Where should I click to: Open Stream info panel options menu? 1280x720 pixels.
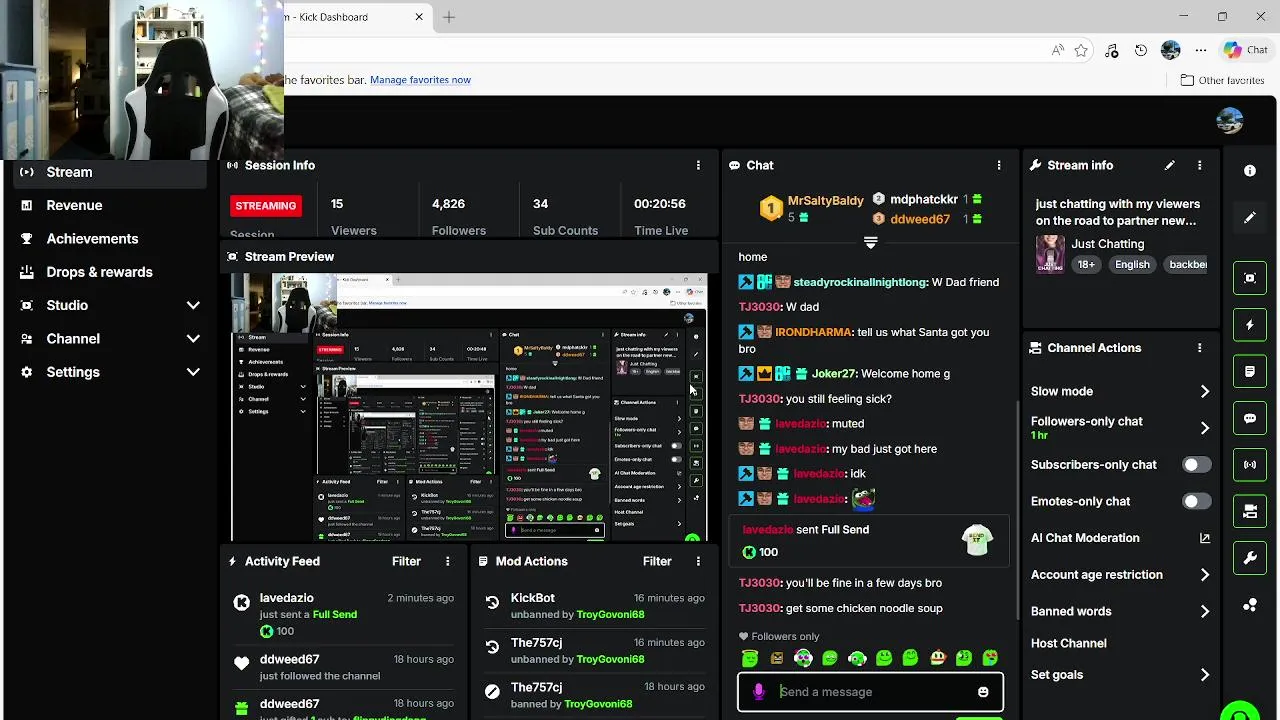(x=1199, y=165)
